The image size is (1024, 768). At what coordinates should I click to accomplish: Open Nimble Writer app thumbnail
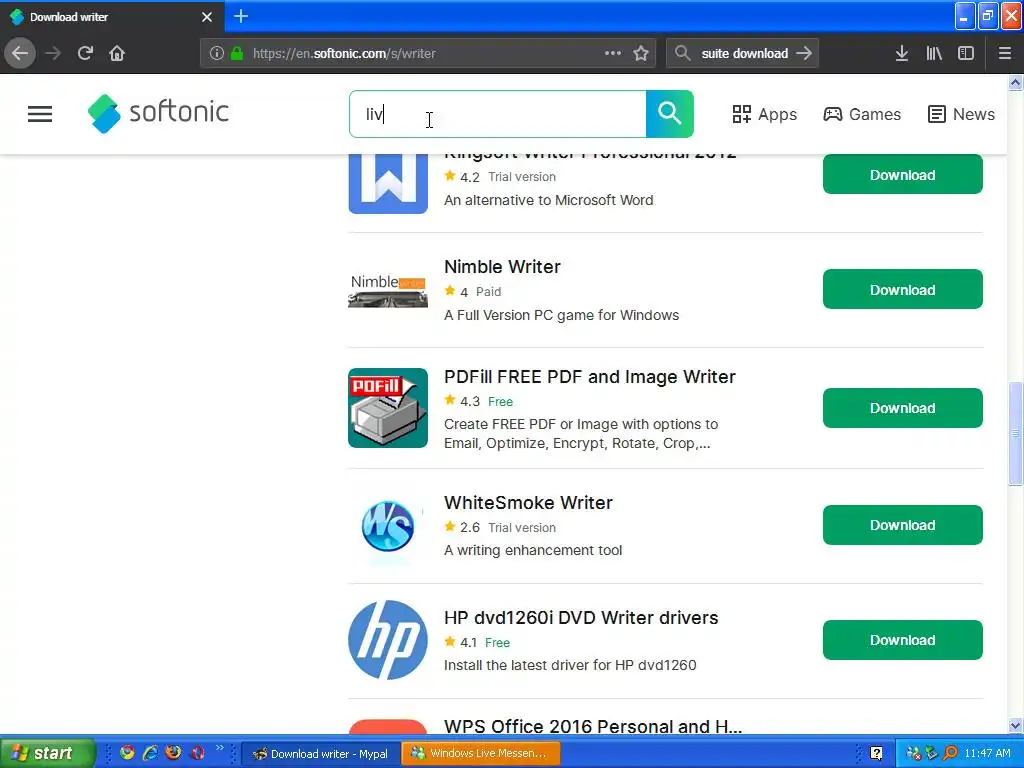click(x=388, y=289)
